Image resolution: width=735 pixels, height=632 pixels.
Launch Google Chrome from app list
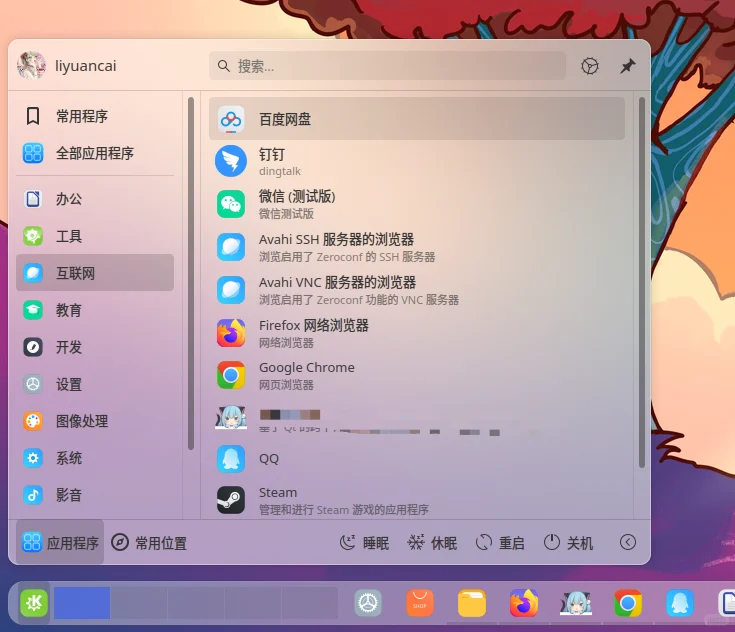pos(417,376)
